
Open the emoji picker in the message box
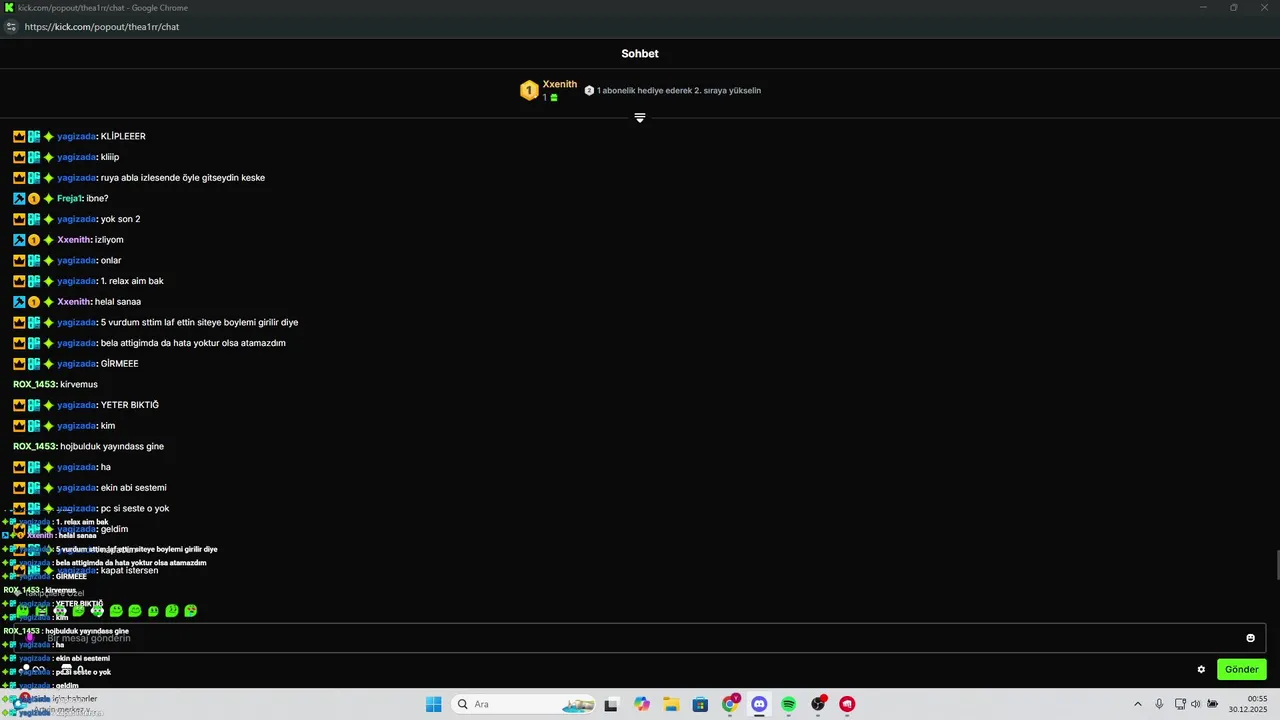coord(1250,638)
